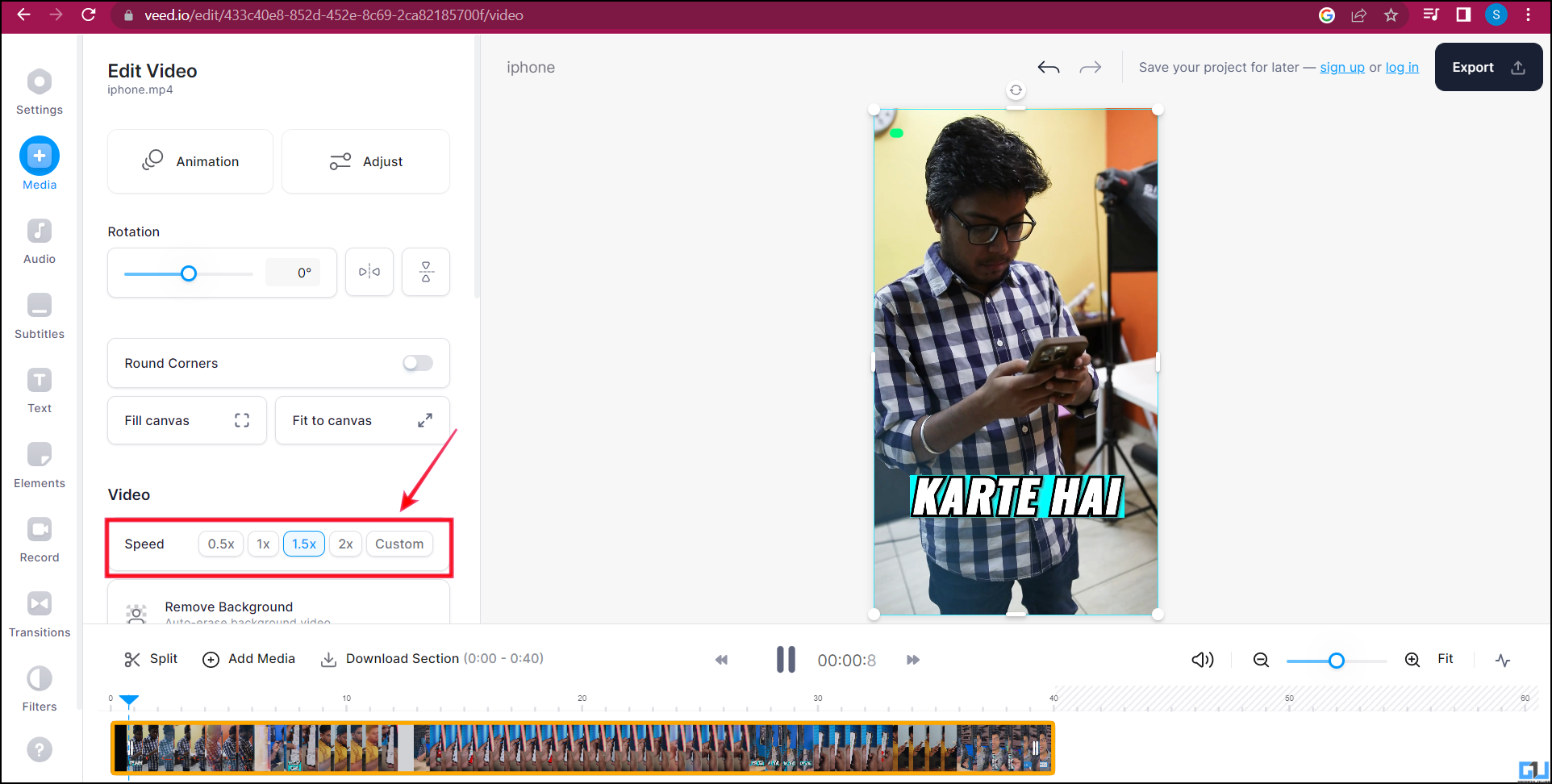Flip the video horizontally

369,272
